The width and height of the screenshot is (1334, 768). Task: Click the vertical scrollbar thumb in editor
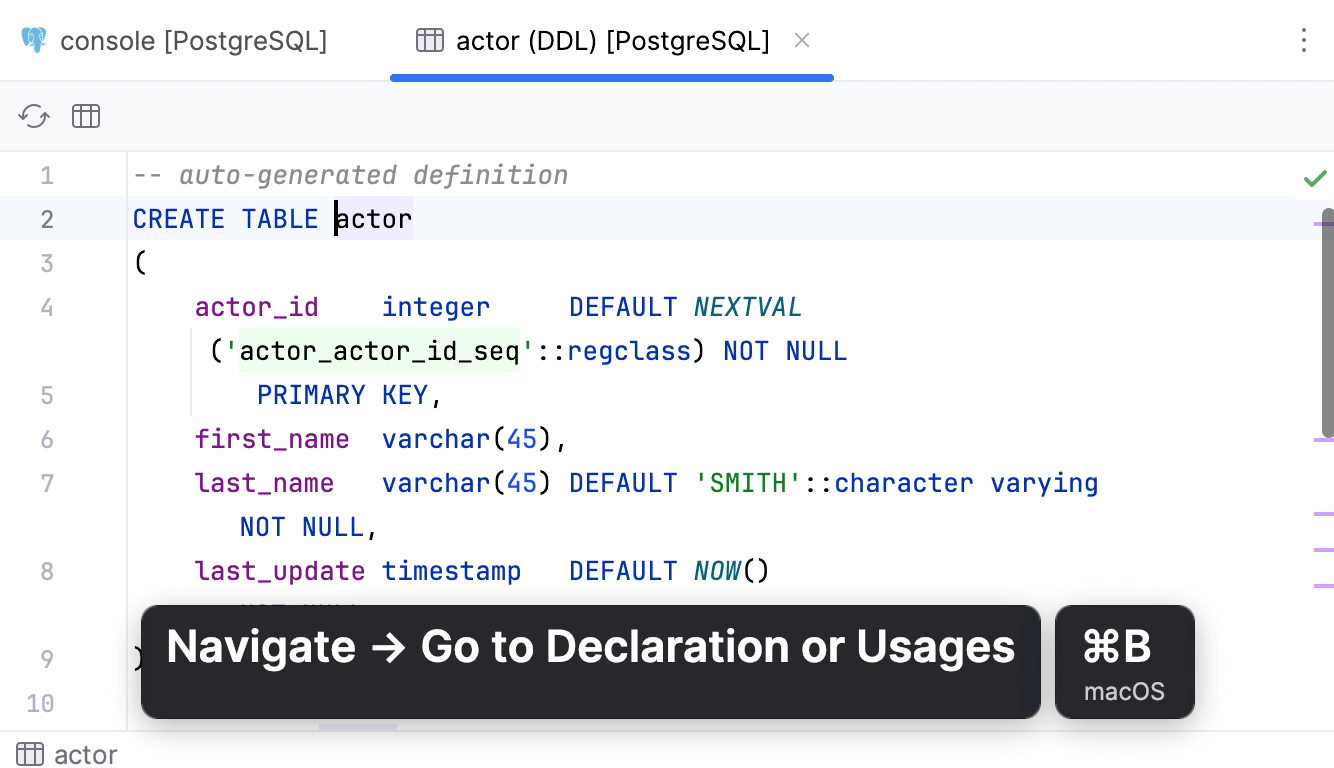1327,322
